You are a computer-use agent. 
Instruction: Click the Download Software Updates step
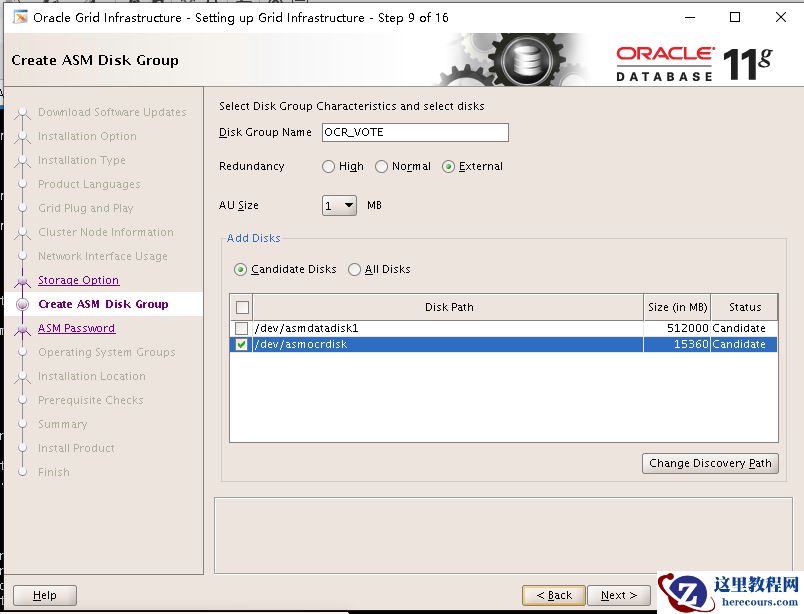[x=112, y=112]
